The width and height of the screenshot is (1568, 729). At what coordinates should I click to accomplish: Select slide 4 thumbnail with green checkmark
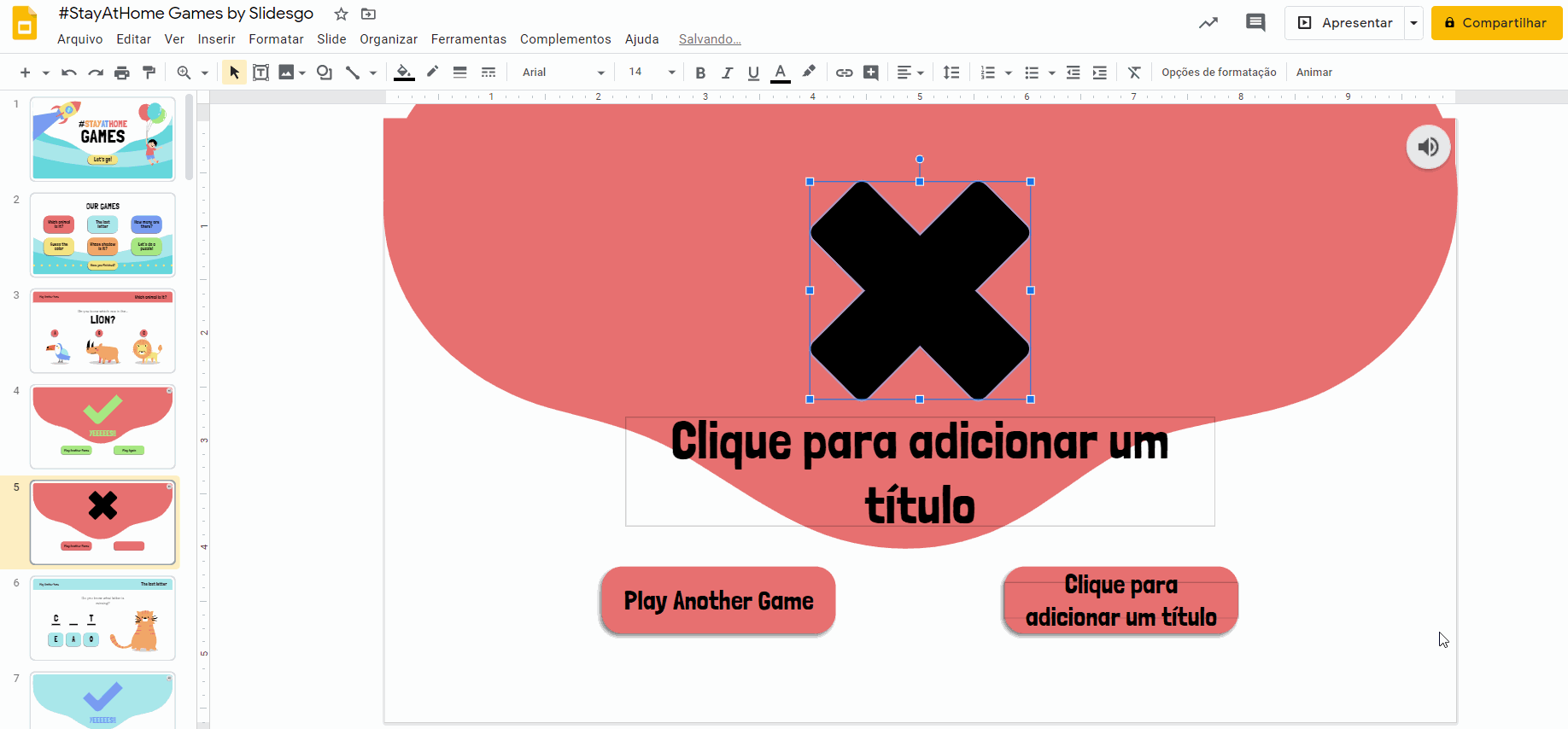pyautogui.click(x=103, y=426)
